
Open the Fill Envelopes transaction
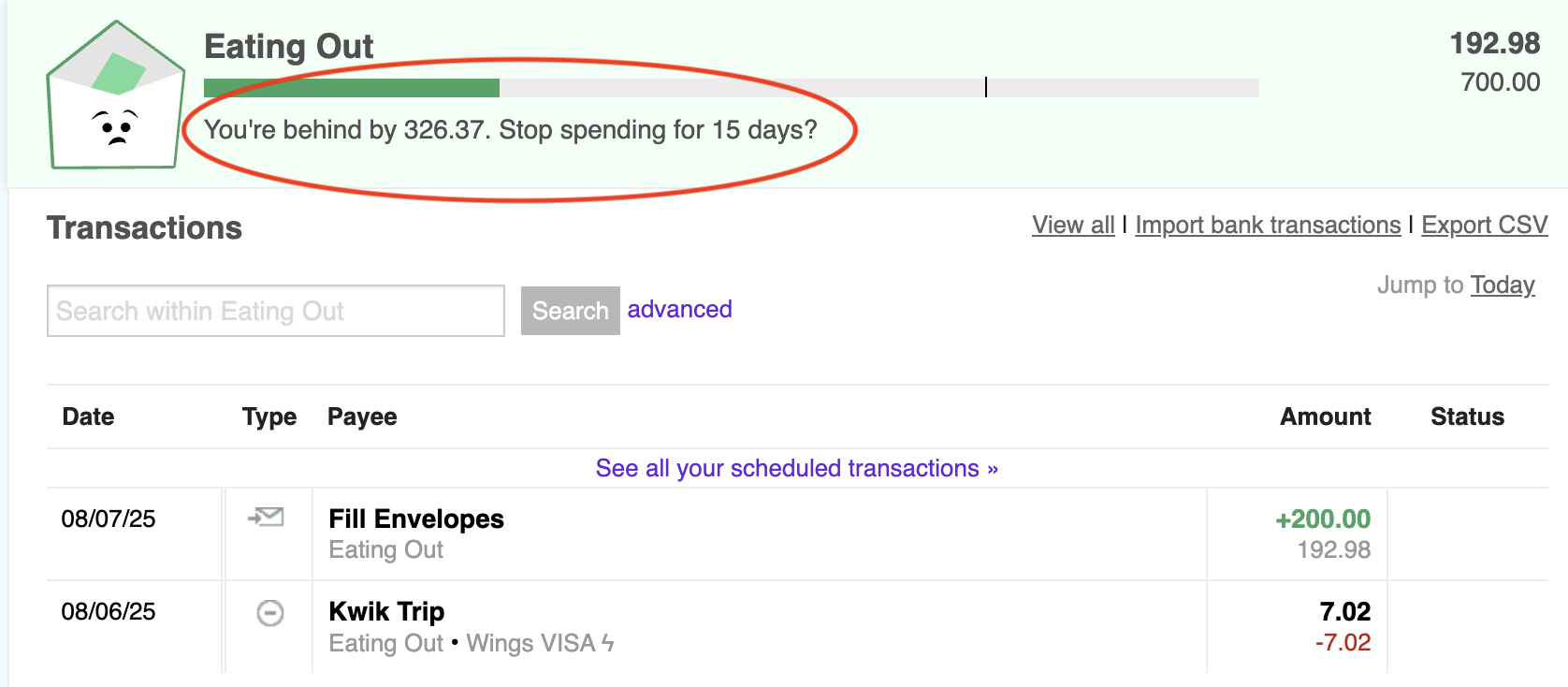416,519
